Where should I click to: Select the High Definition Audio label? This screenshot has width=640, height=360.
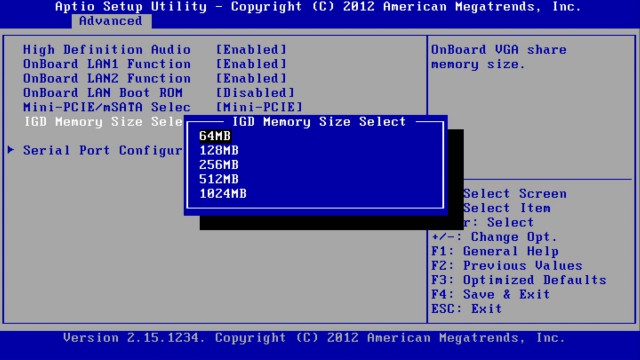pyautogui.click(x=107, y=50)
